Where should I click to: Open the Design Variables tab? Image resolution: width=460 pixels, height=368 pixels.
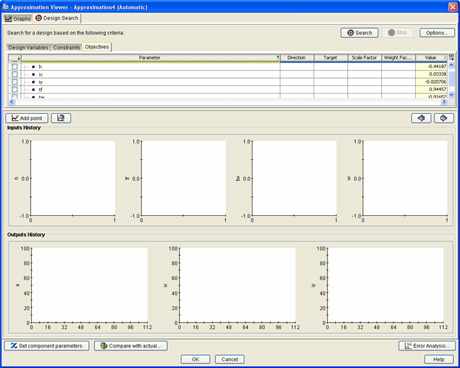[28, 47]
